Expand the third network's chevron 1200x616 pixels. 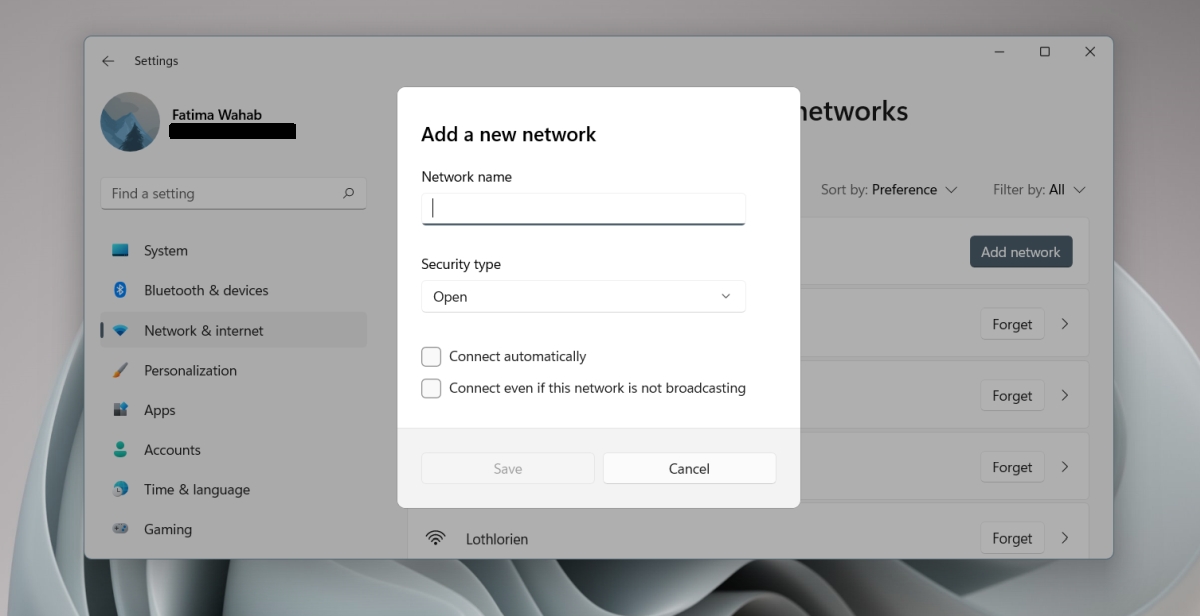click(1065, 467)
